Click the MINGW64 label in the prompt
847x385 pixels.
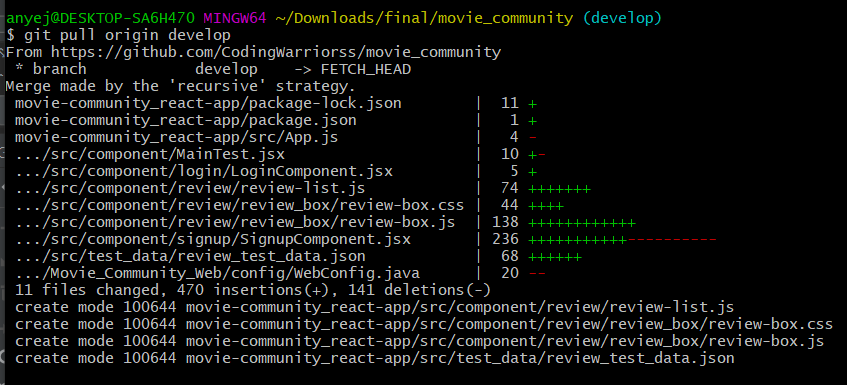[235, 18]
